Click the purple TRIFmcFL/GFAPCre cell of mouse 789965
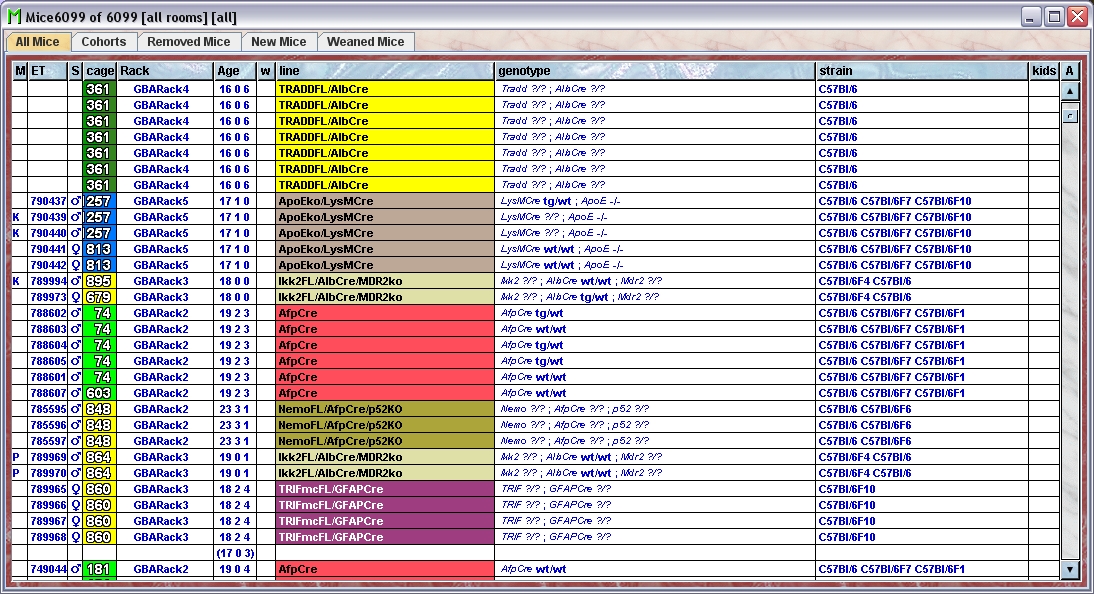The height and width of the screenshot is (594, 1094). pyautogui.click(x=385, y=489)
